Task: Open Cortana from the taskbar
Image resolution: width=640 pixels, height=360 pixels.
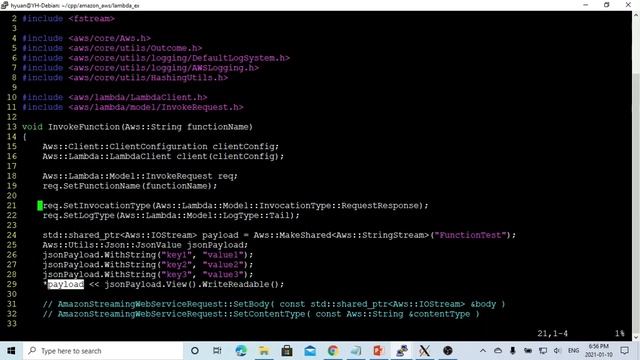Action: [195, 351]
